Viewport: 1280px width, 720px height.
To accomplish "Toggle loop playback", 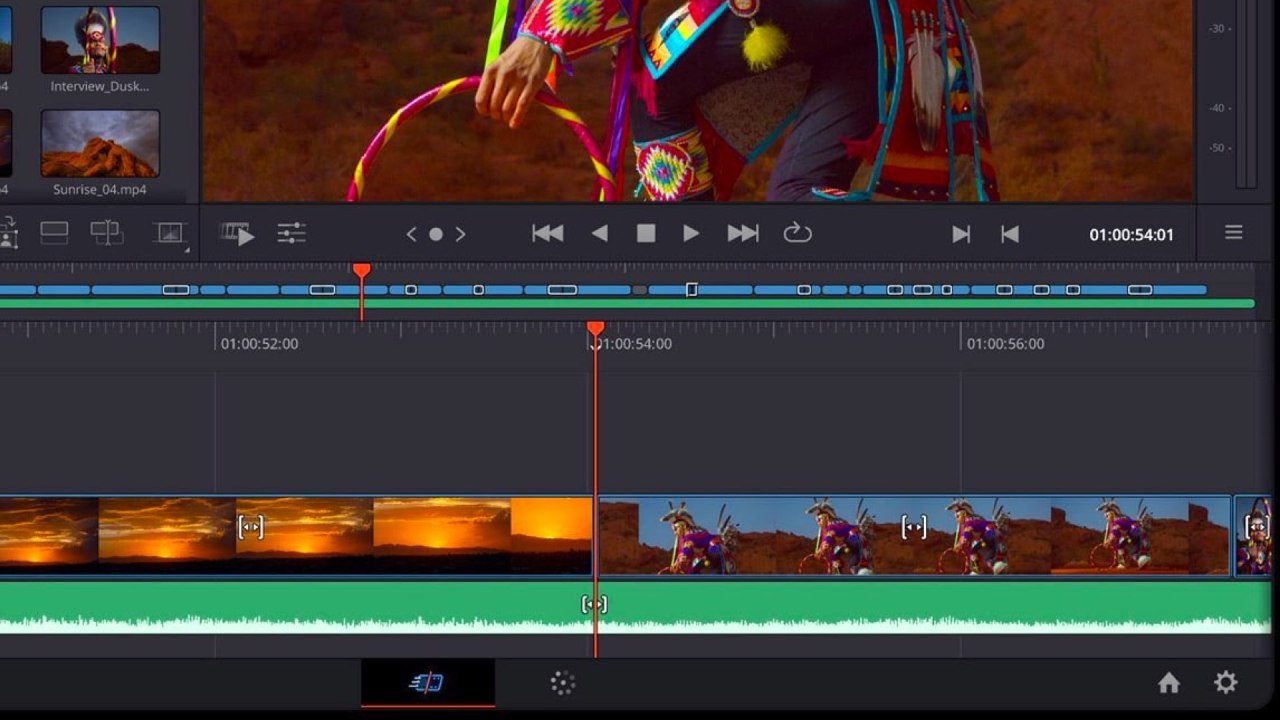I will [x=797, y=233].
